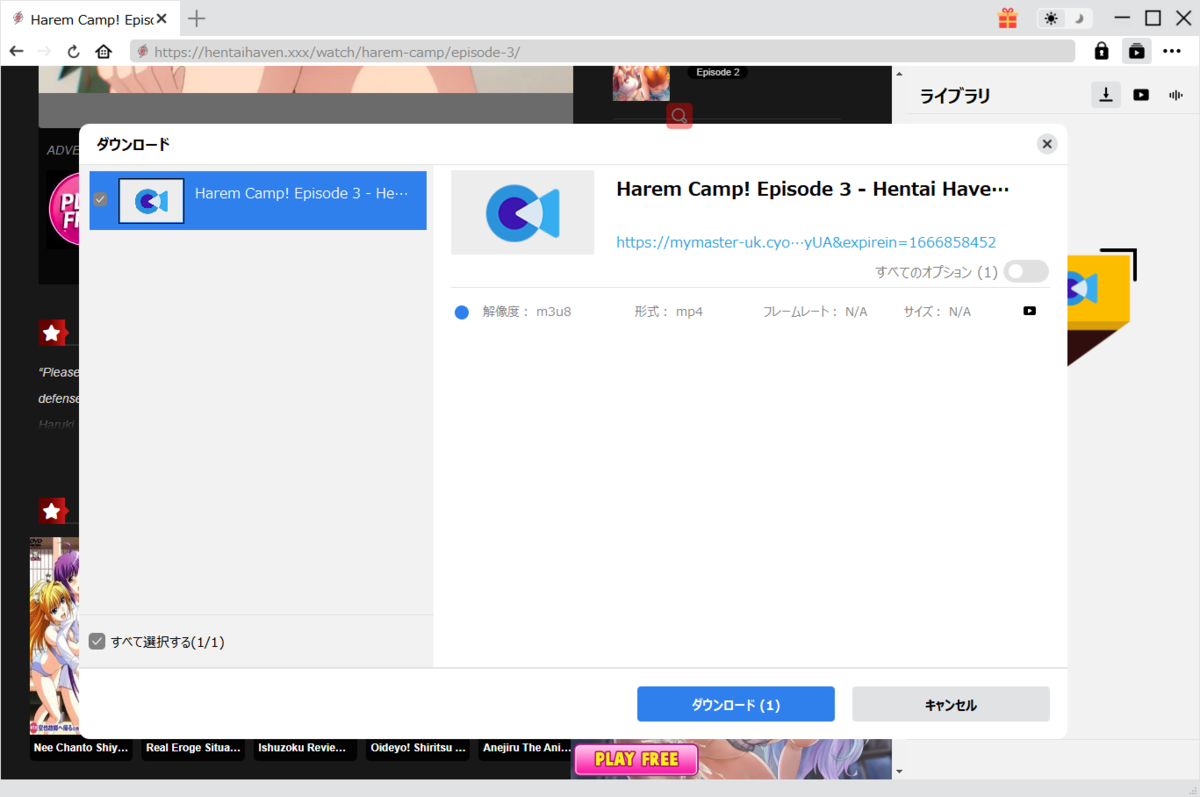
Task: Select the Harem Camp! Epis browser tab
Action: coord(90,19)
